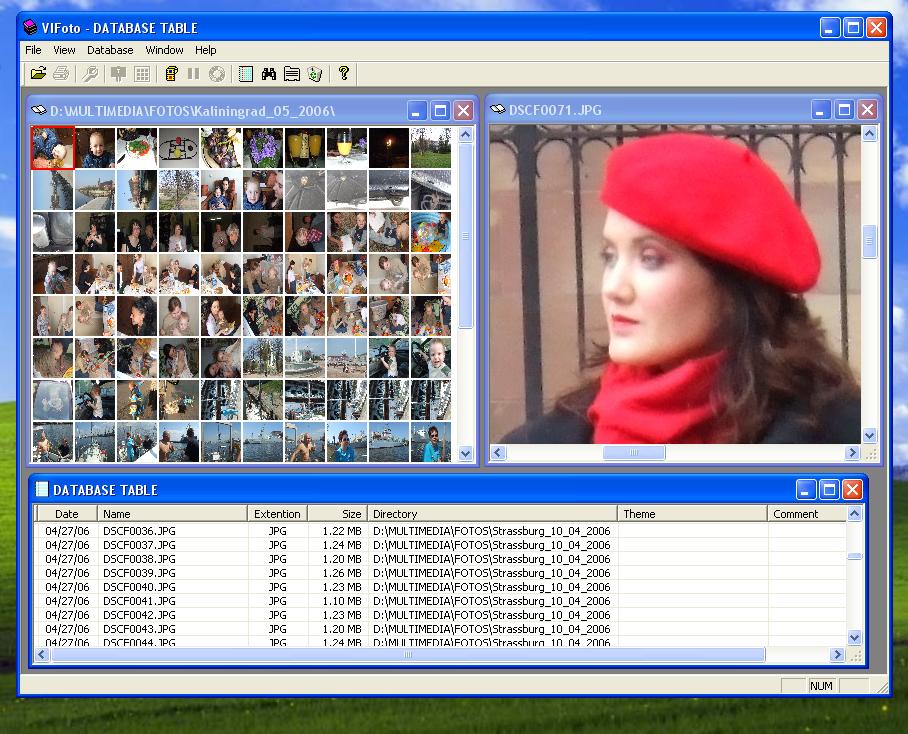Click the question mark help icon

(343, 73)
